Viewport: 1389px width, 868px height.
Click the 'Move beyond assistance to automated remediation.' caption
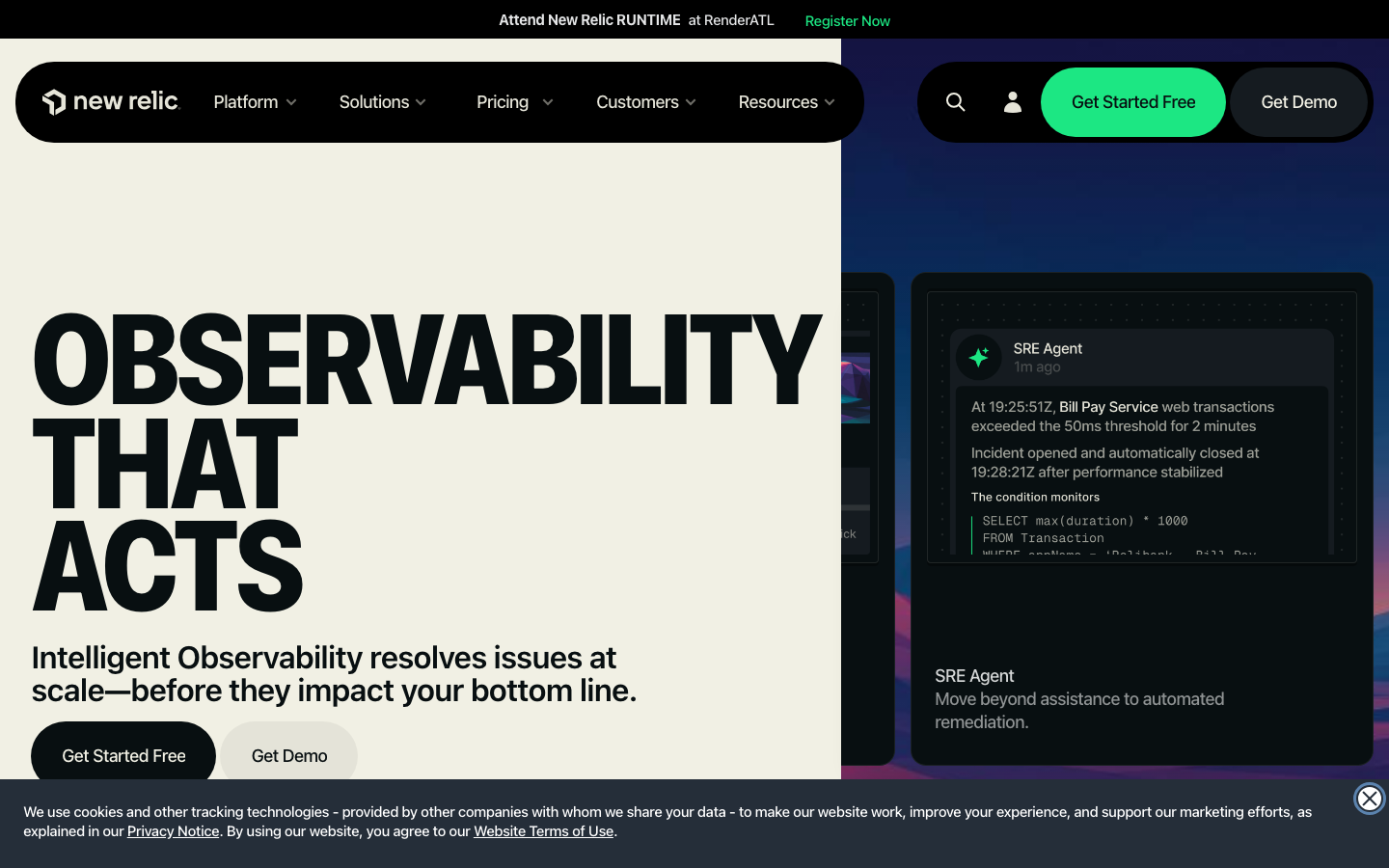(x=1079, y=711)
